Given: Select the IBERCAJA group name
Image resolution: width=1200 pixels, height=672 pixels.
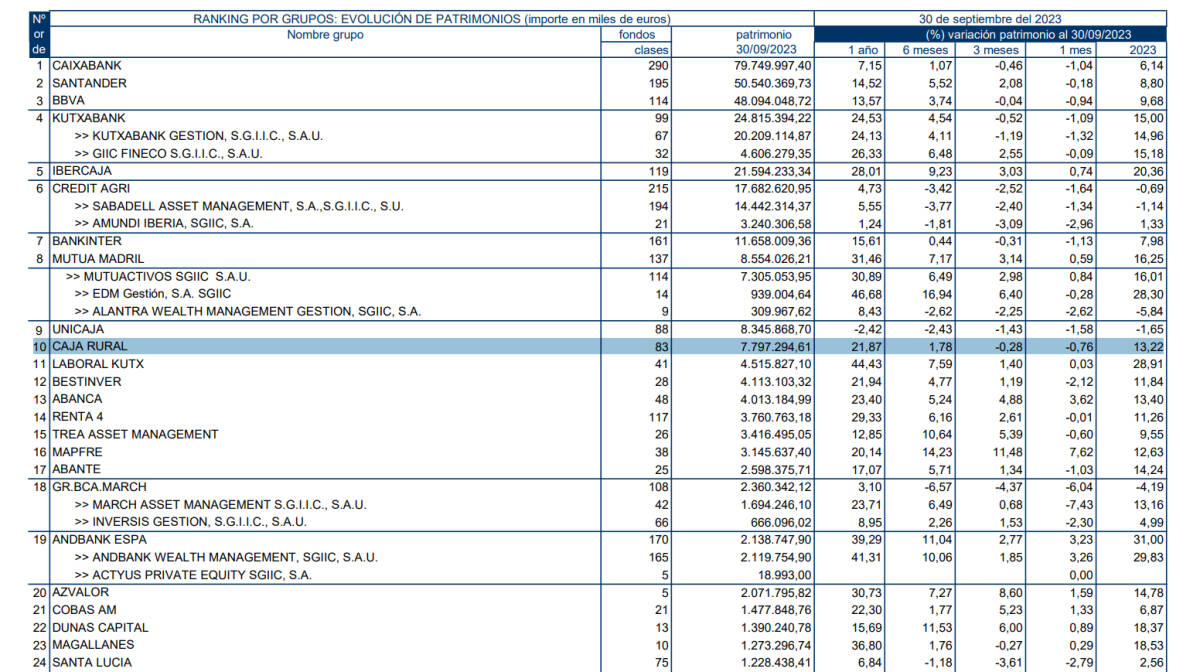Looking at the screenshot, I should 81,171.
